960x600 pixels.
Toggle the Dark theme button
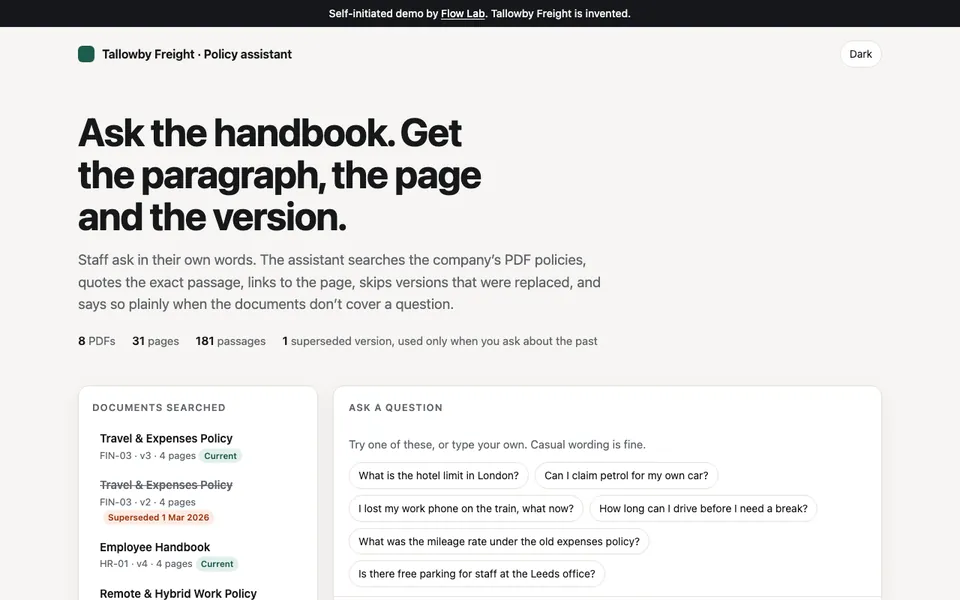click(x=860, y=54)
